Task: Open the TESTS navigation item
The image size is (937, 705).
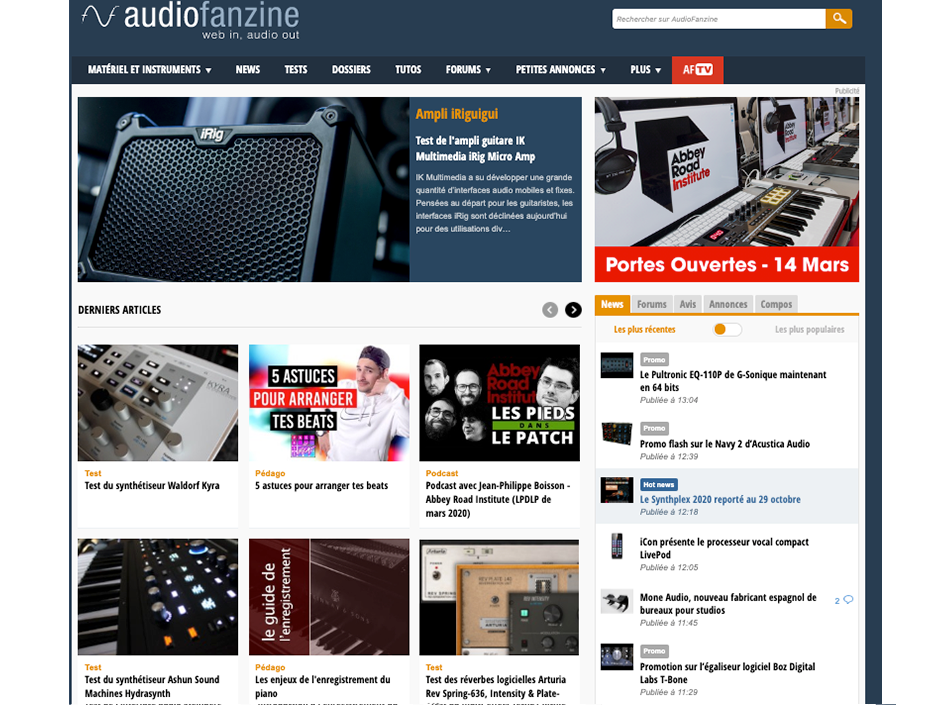Action: coord(296,70)
